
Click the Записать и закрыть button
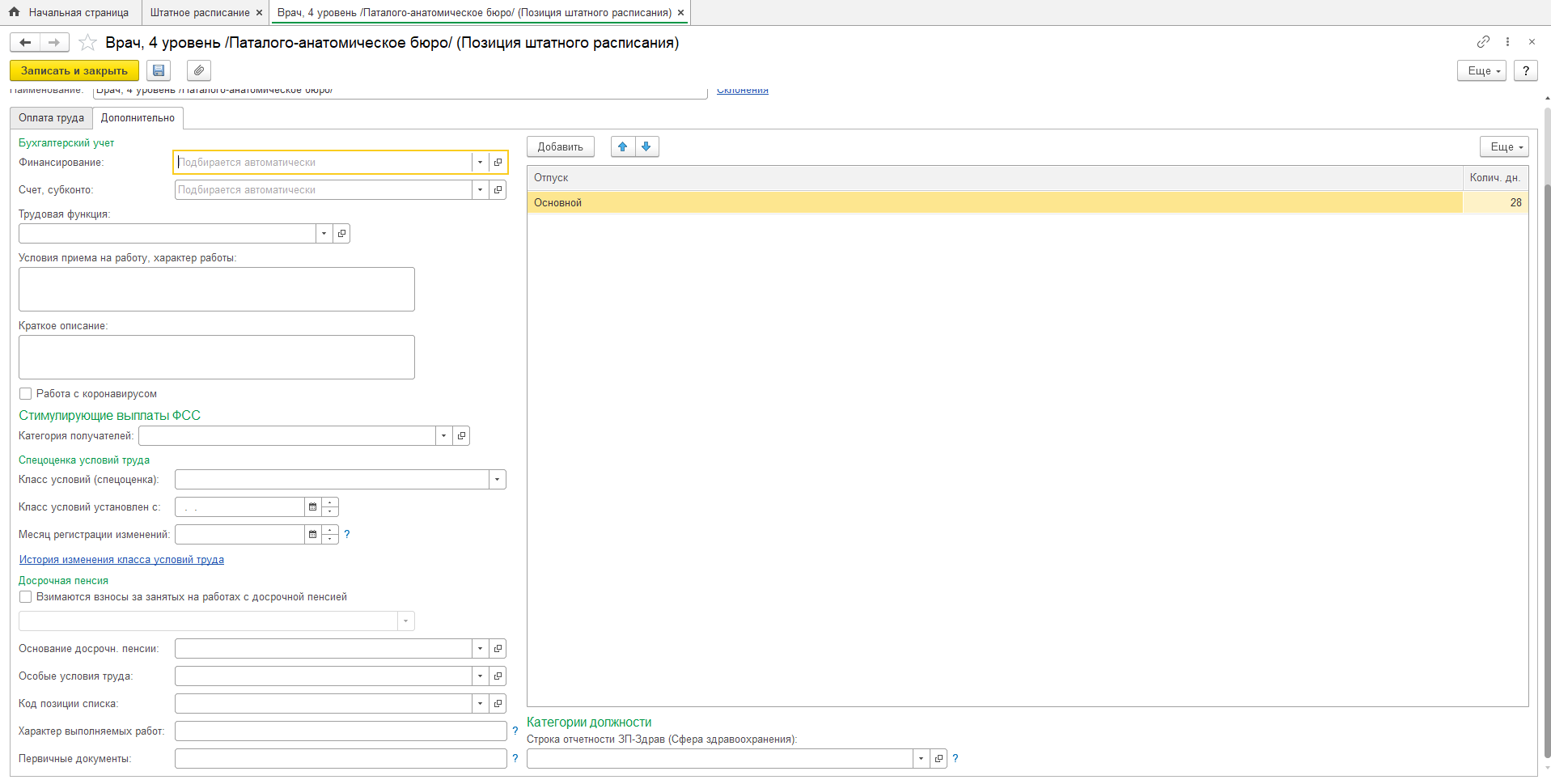tap(74, 70)
